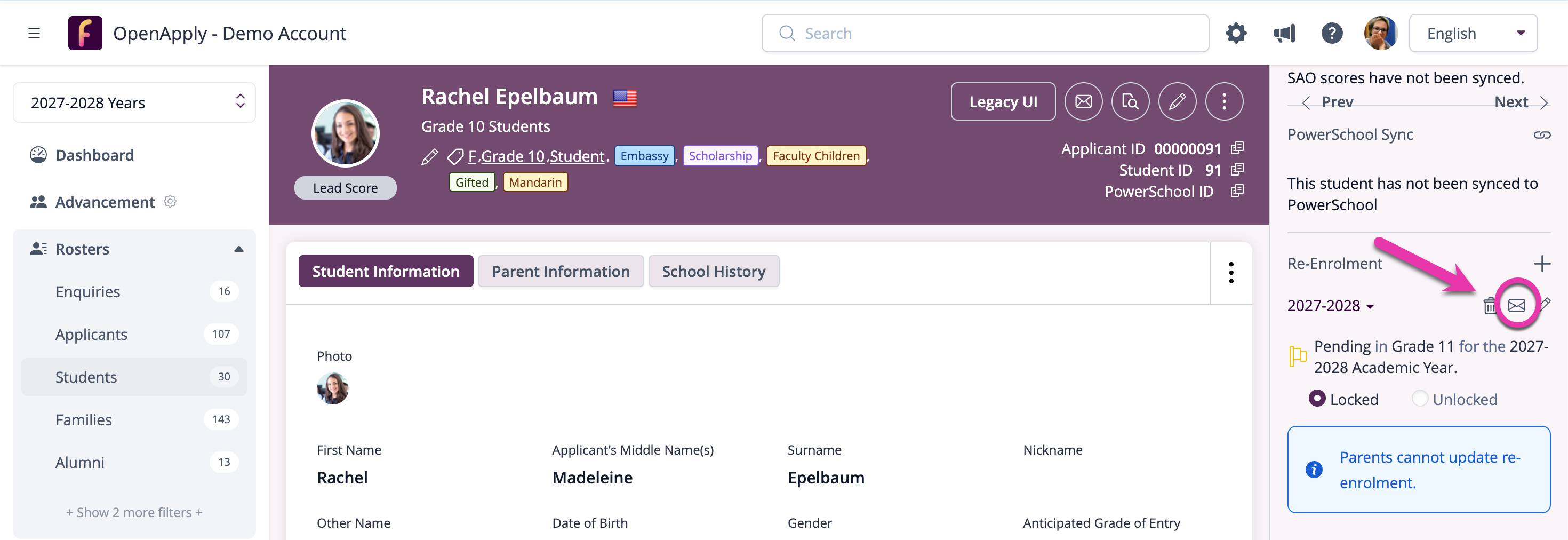Select the Unlocked radio button
The width and height of the screenshot is (1568, 540).
pyautogui.click(x=1420, y=399)
